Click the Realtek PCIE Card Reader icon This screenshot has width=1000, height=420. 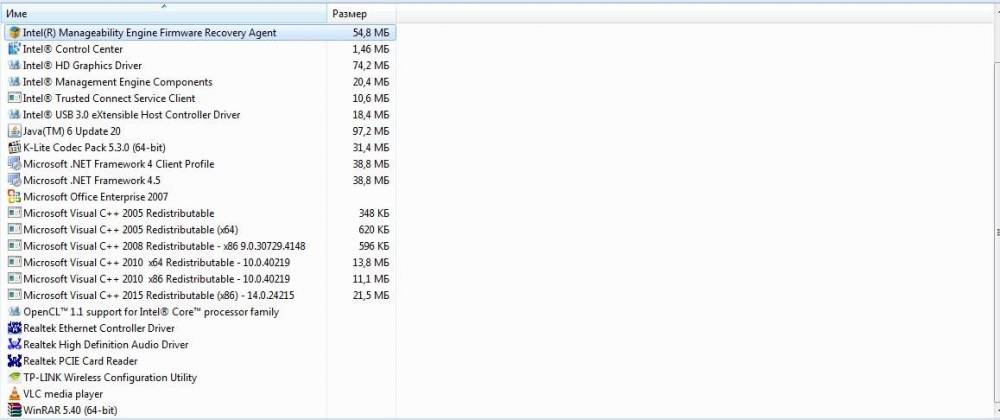14,361
